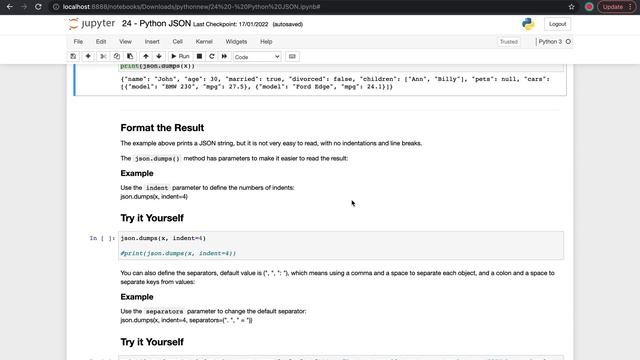The height and width of the screenshot is (360, 640).
Task: Insert cell below with the plus icon
Action: point(88,56)
